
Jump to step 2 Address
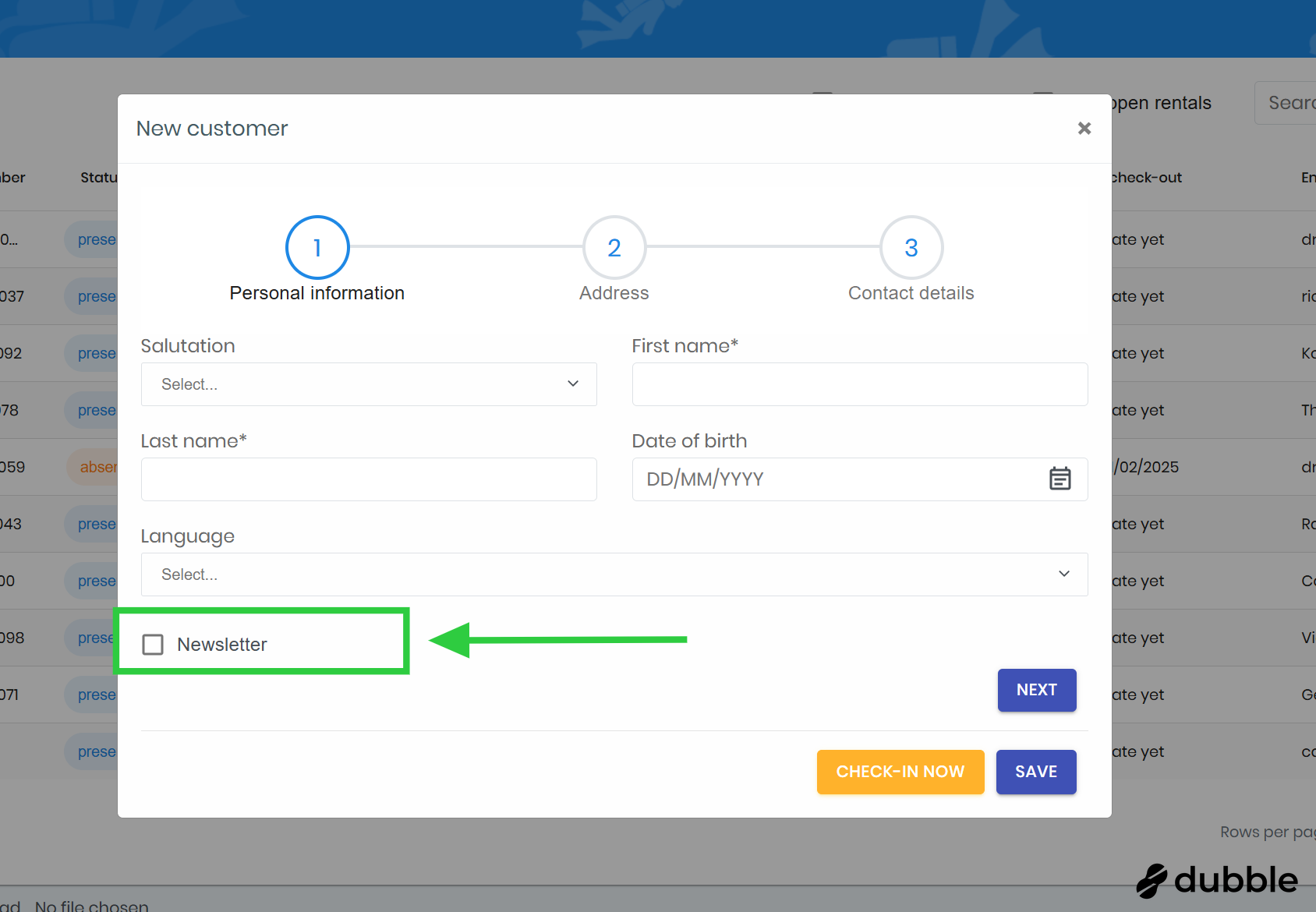tap(614, 248)
